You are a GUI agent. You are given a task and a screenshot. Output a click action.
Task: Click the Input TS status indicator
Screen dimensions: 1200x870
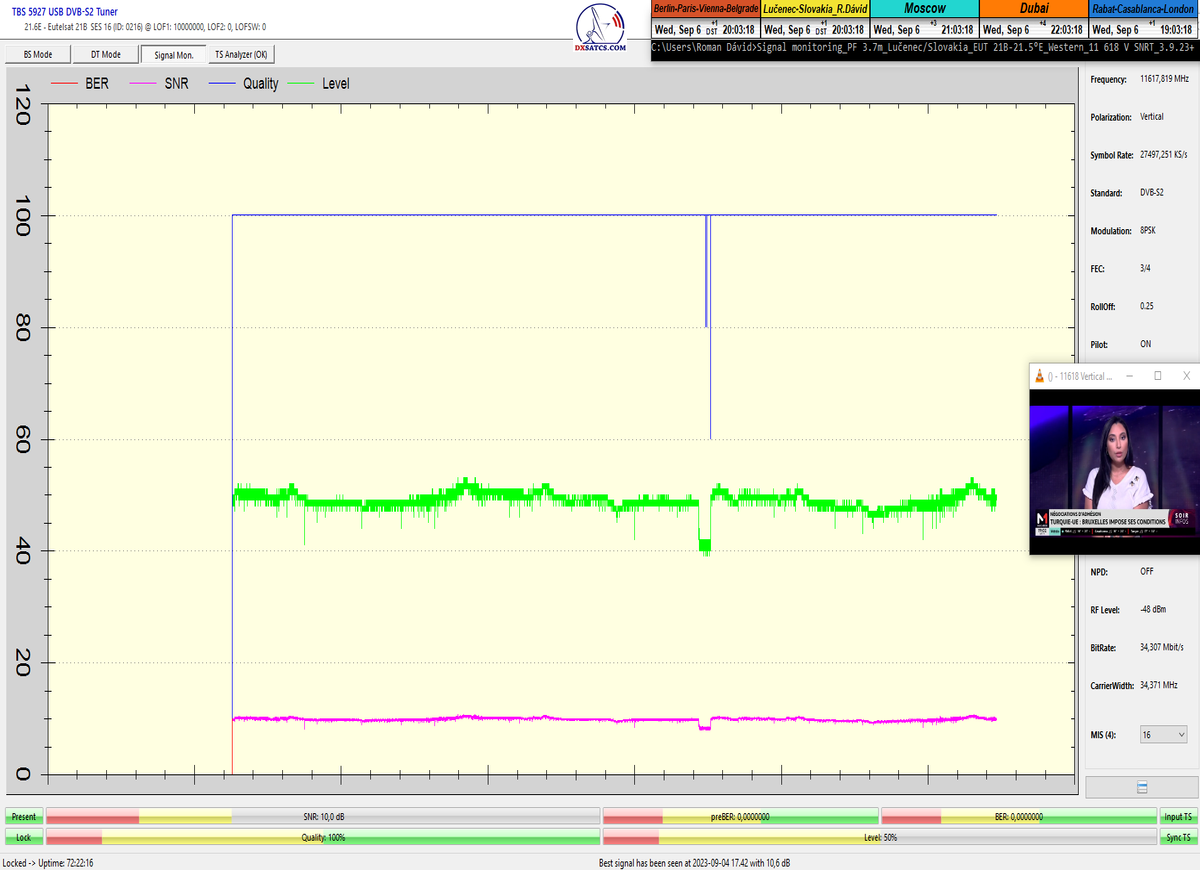(x=1177, y=817)
